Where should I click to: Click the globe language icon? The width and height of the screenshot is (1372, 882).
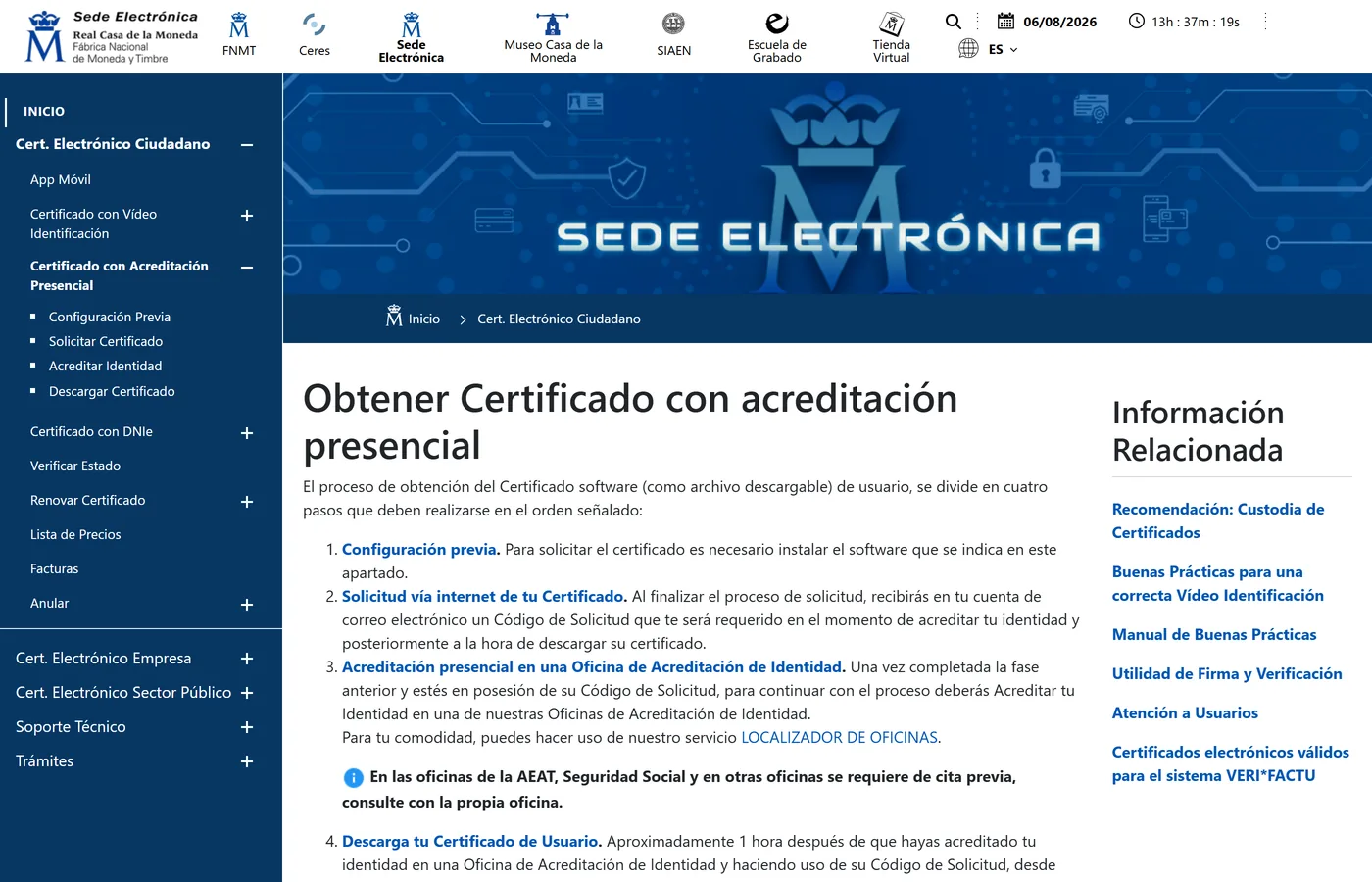tap(968, 48)
